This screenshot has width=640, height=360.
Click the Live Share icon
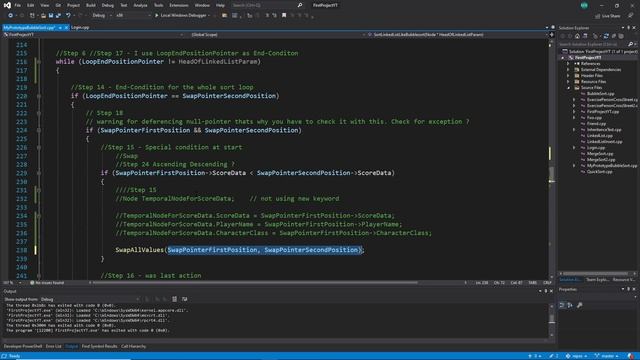tap(598, 16)
